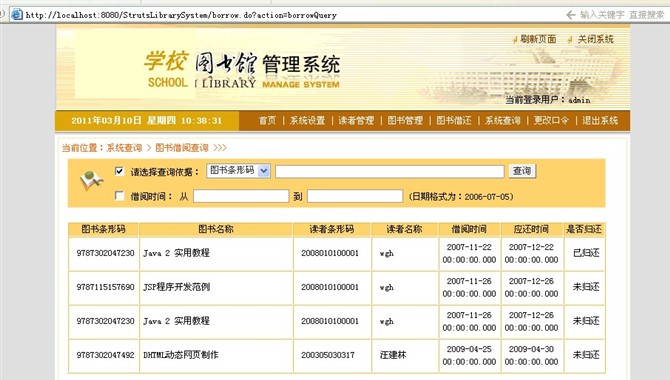This screenshot has width=670, height=380.
Task: Click barcode 9787302047492
Action: coord(105,355)
